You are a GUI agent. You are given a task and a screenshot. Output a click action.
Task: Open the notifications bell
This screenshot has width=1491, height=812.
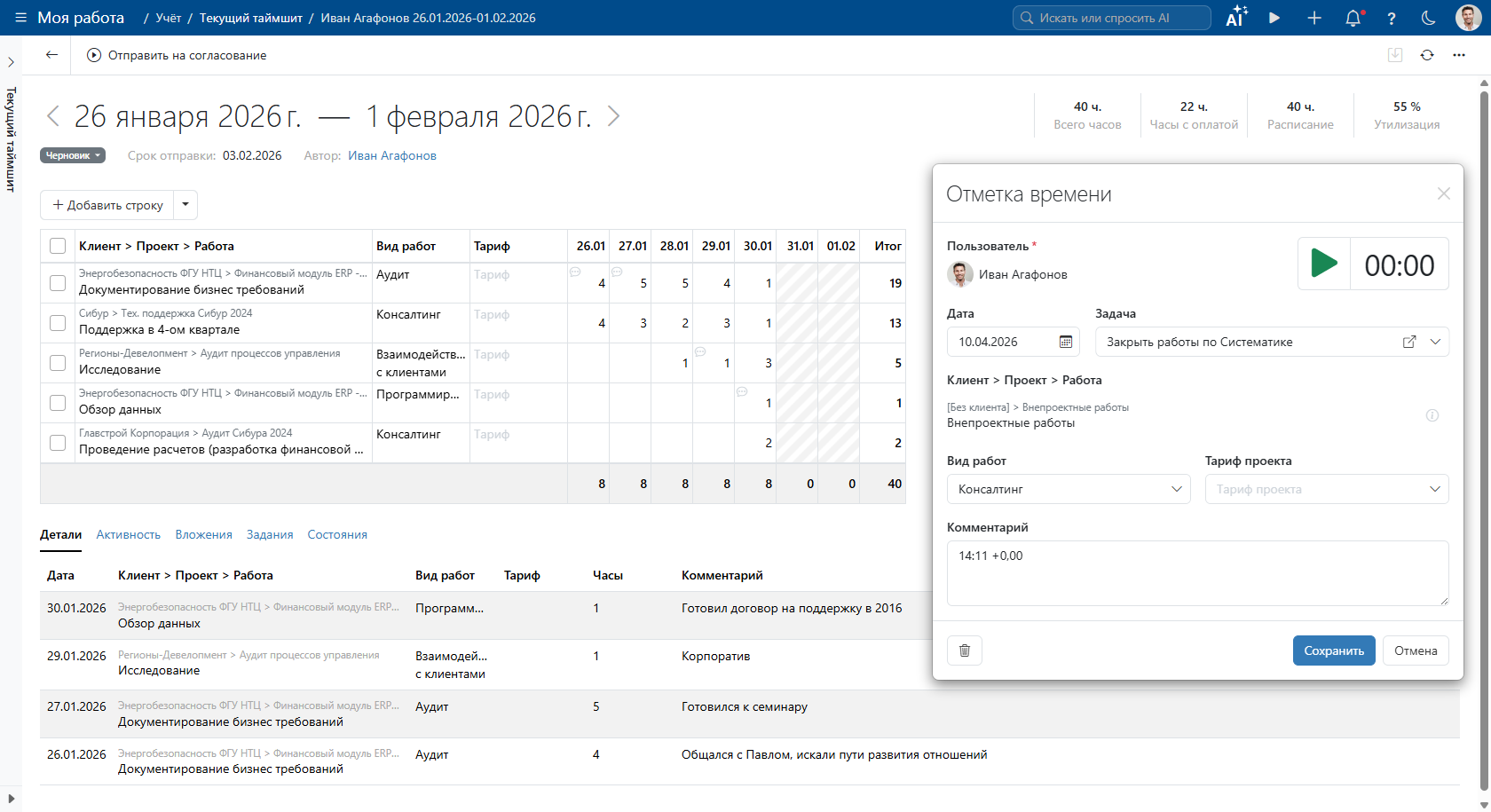pyautogui.click(x=1353, y=18)
